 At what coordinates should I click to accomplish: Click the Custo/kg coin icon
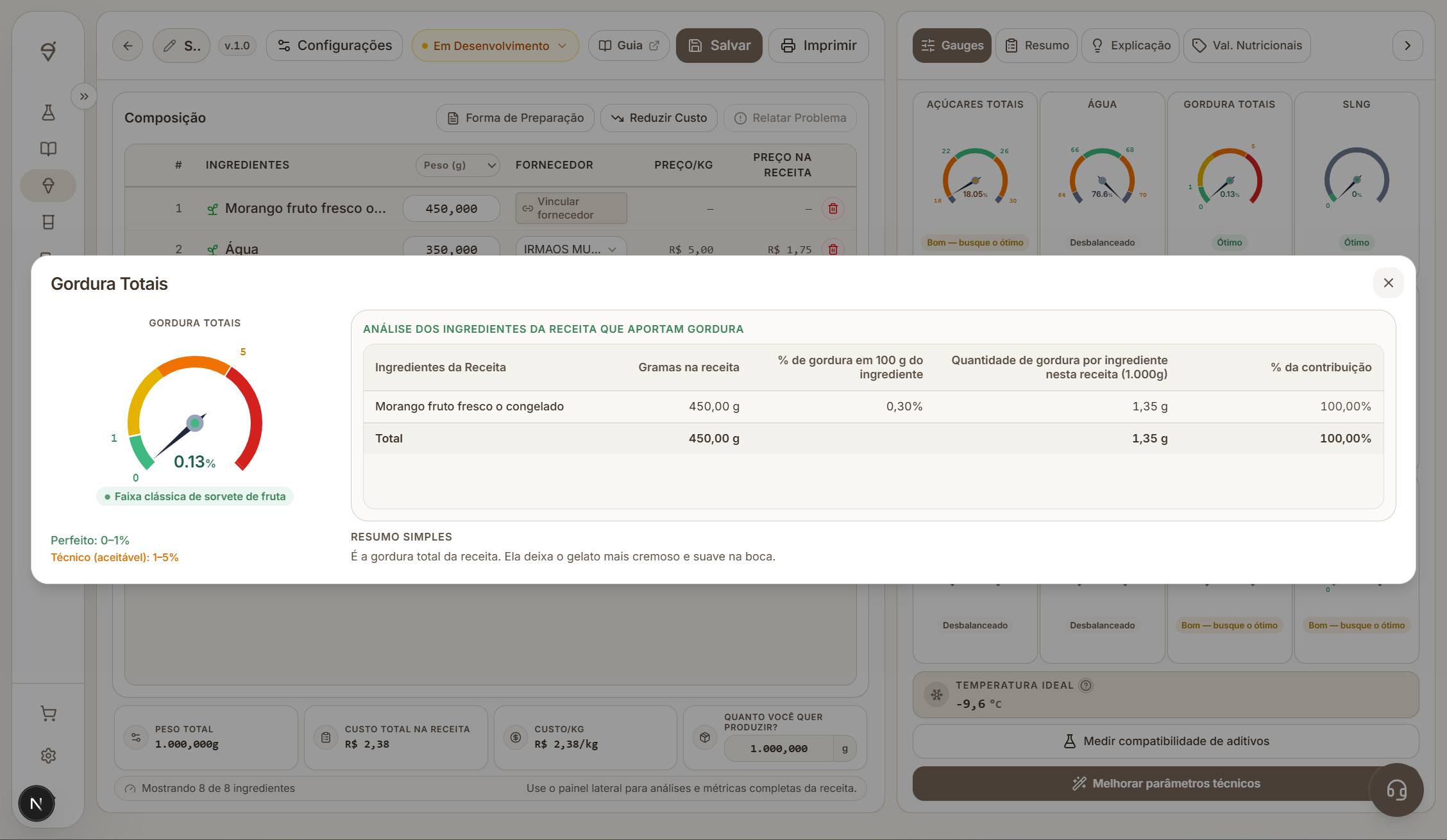tap(516, 737)
